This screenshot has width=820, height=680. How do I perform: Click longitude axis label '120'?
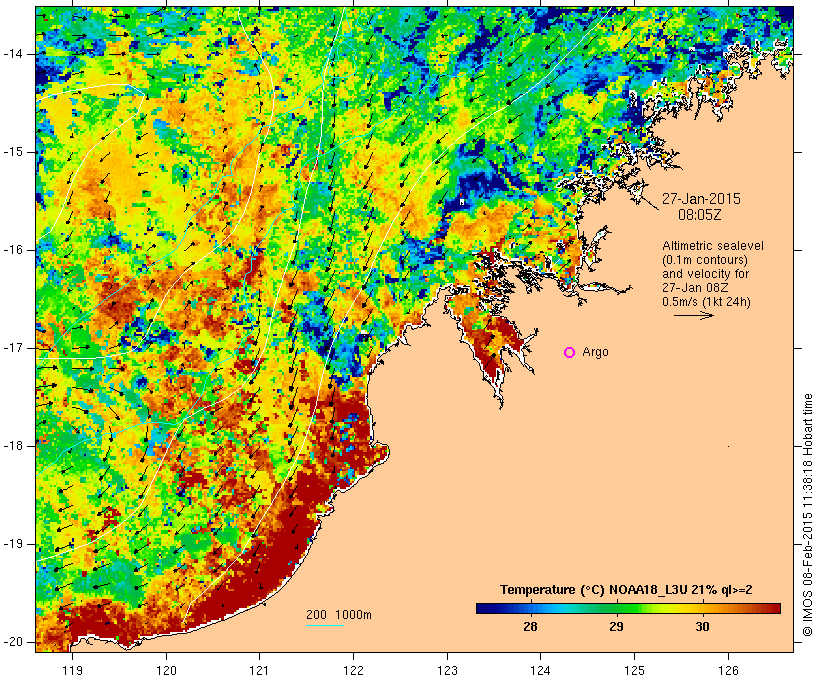click(x=166, y=670)
